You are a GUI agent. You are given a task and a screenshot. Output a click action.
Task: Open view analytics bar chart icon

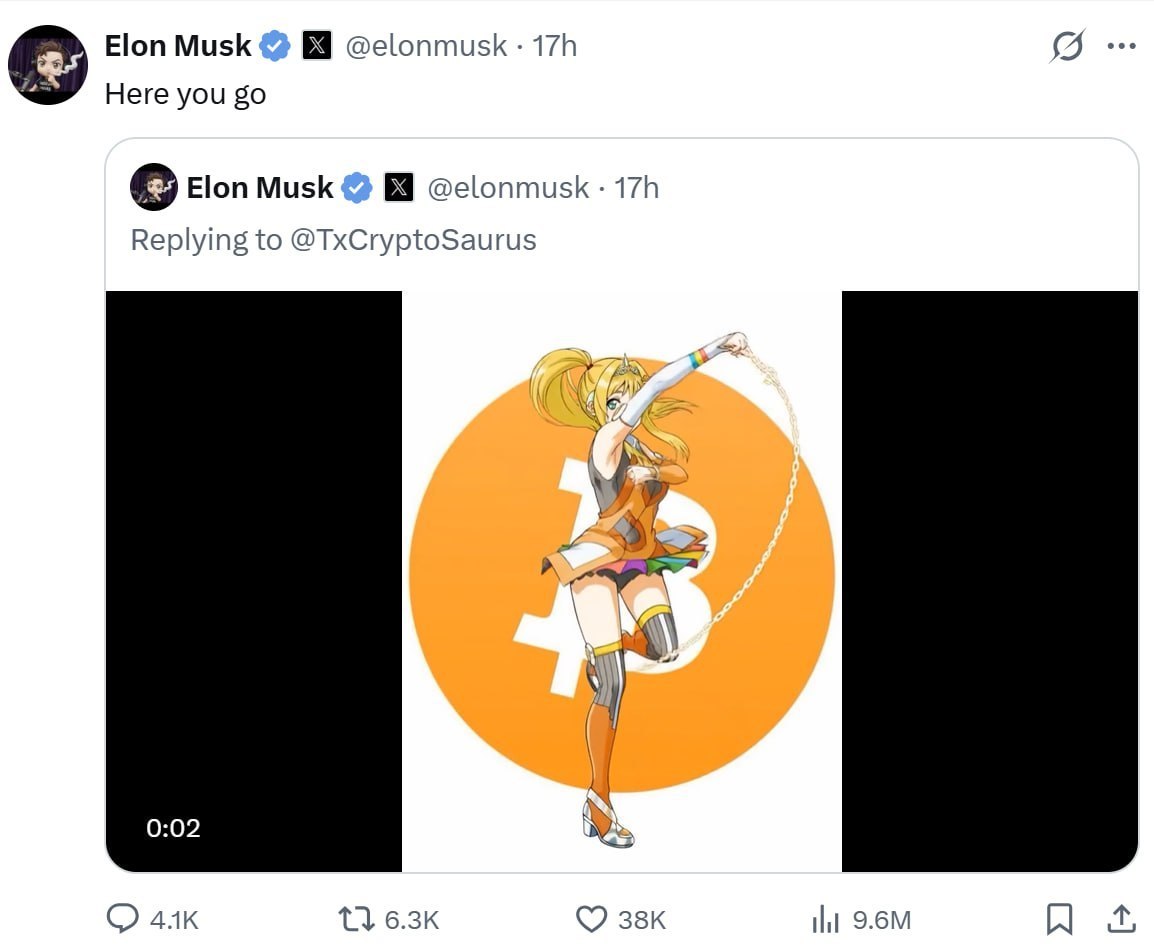click(826, 919)
